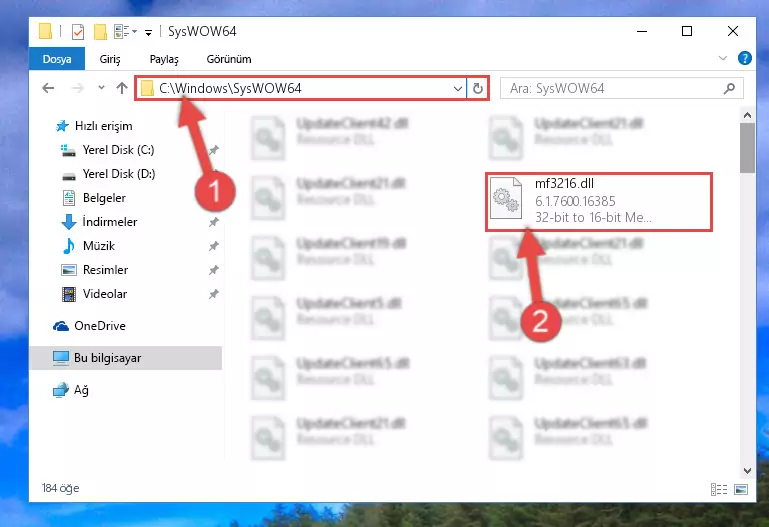Open the Görünüm ribbon tab
769x527 pixels.
pos(229,59)
